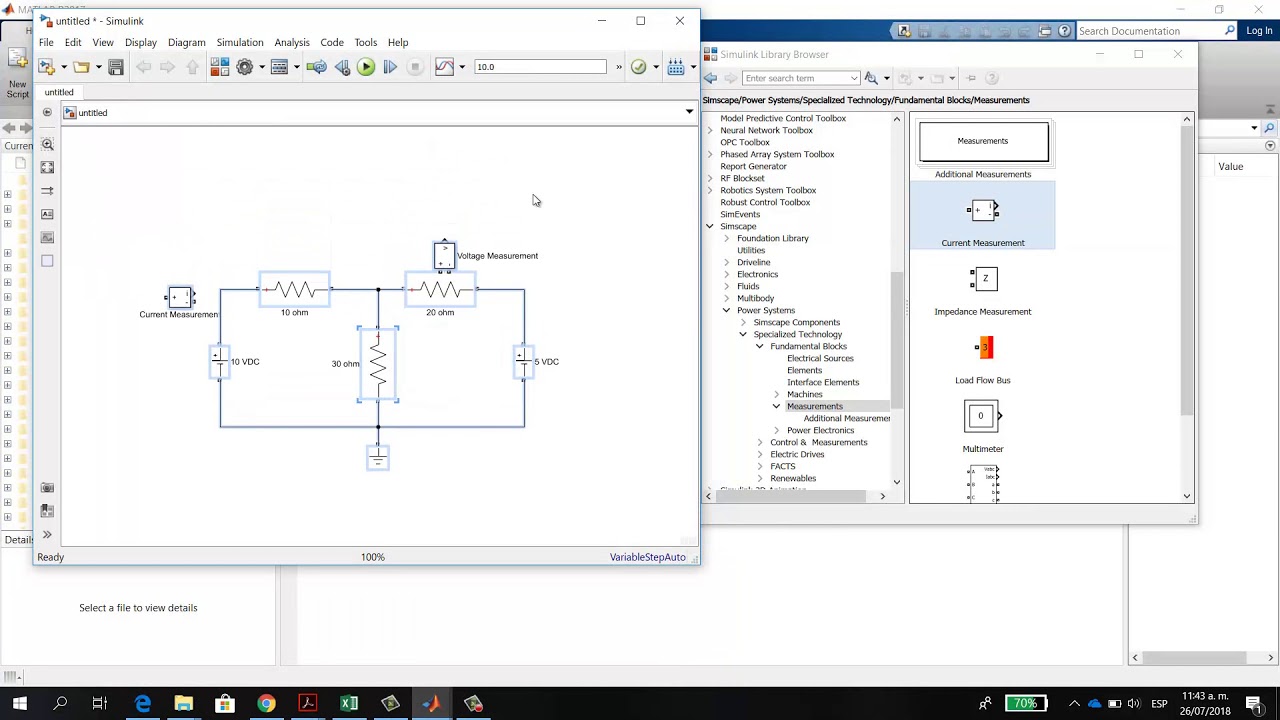Open dropdown beside Data Inspector icon
1280x720 pixels.
click(462, 67)
